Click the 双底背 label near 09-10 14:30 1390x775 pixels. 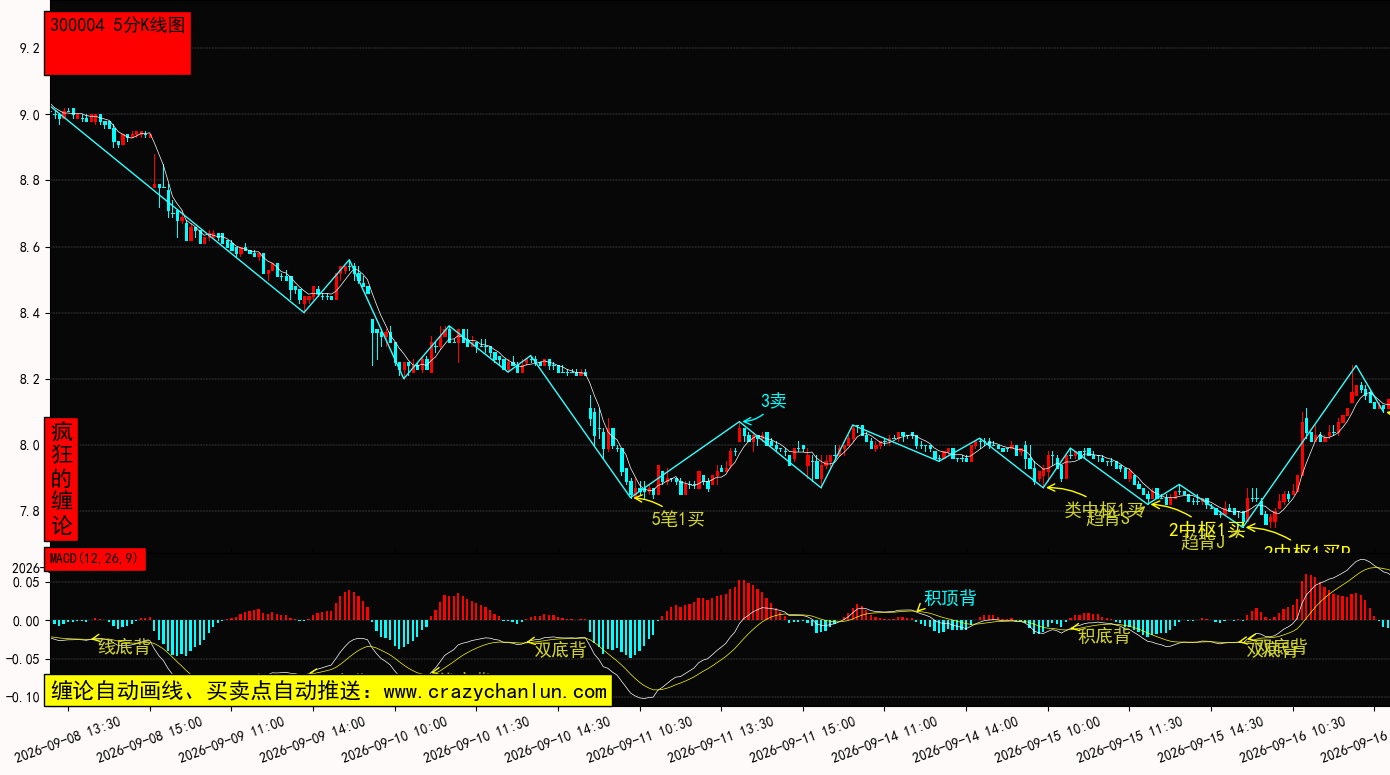tap(560, 649)
